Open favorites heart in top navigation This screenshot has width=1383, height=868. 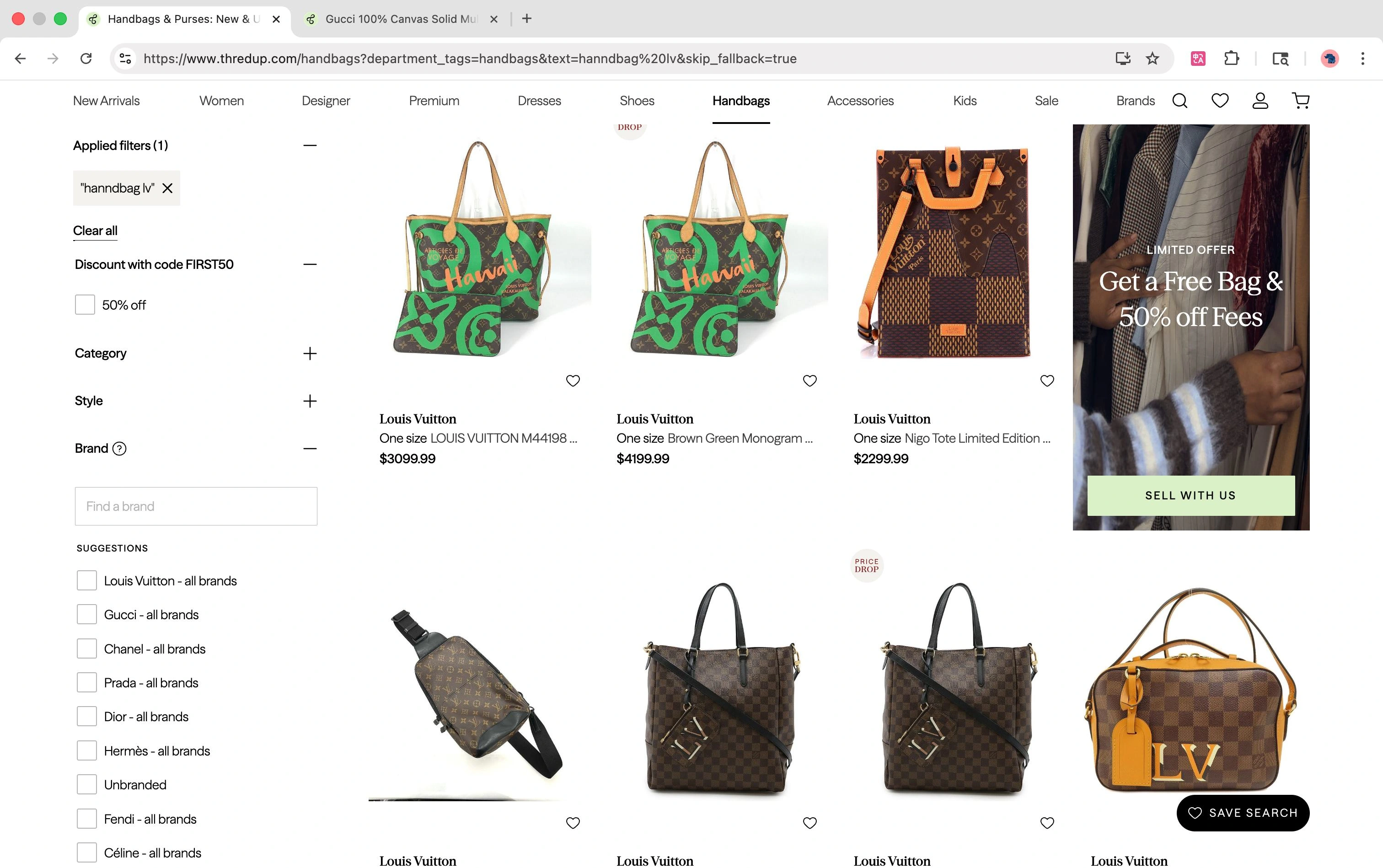pyautogui.click(x=1220, y=101)
